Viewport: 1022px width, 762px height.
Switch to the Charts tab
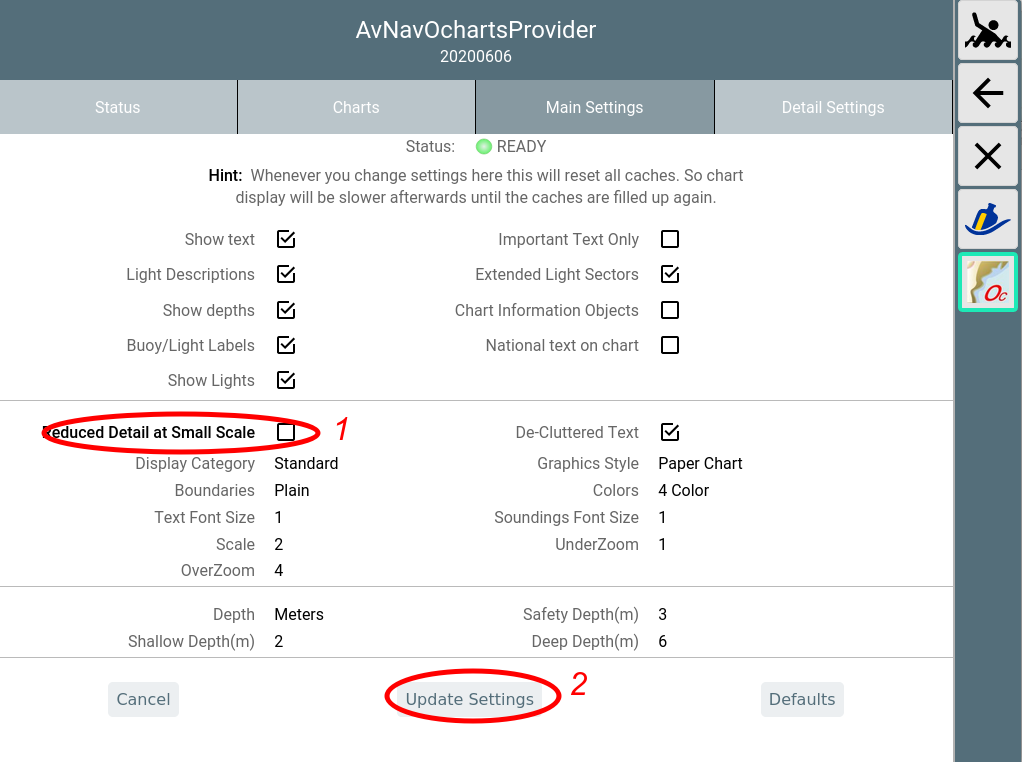[356, 108]
